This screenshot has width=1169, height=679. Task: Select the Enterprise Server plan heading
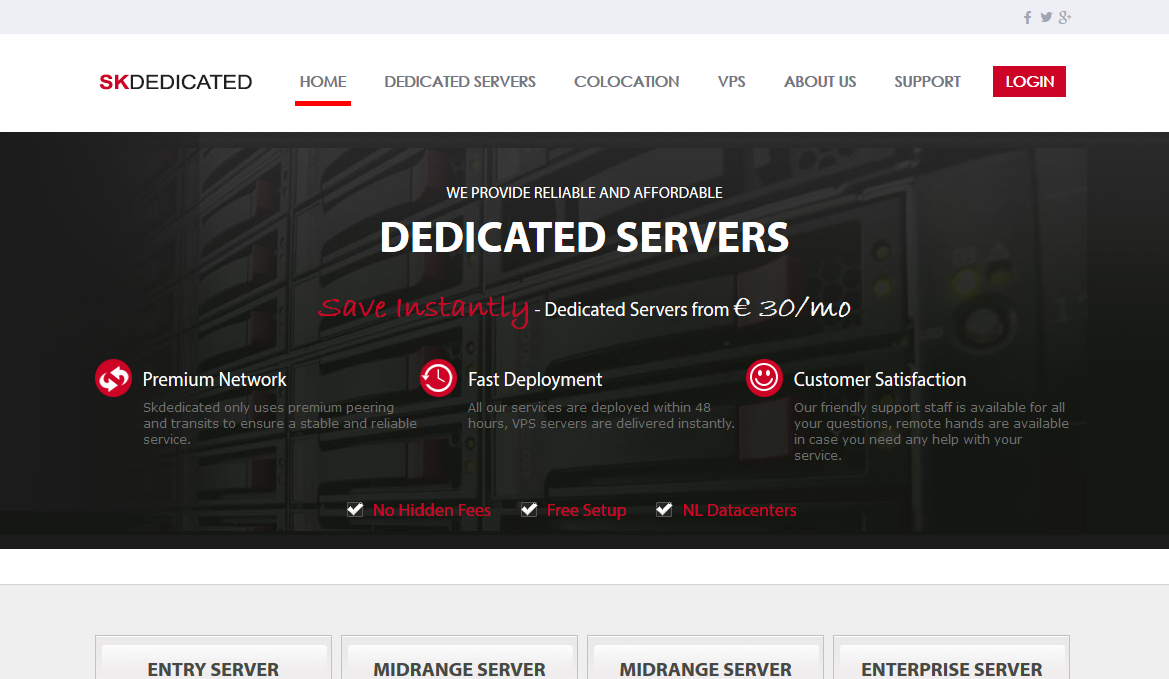951,669
